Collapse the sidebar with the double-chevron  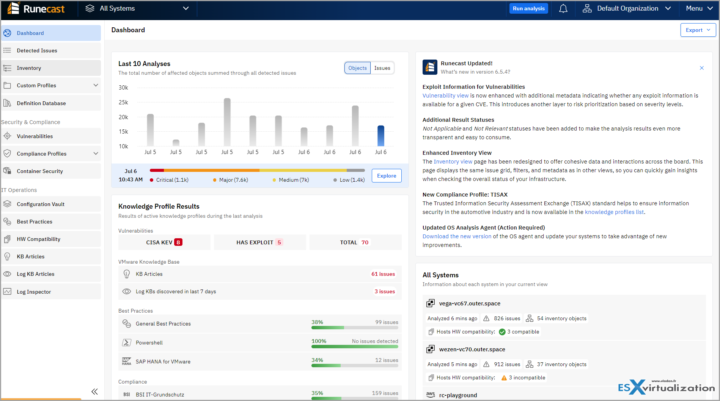click(94, 391)
